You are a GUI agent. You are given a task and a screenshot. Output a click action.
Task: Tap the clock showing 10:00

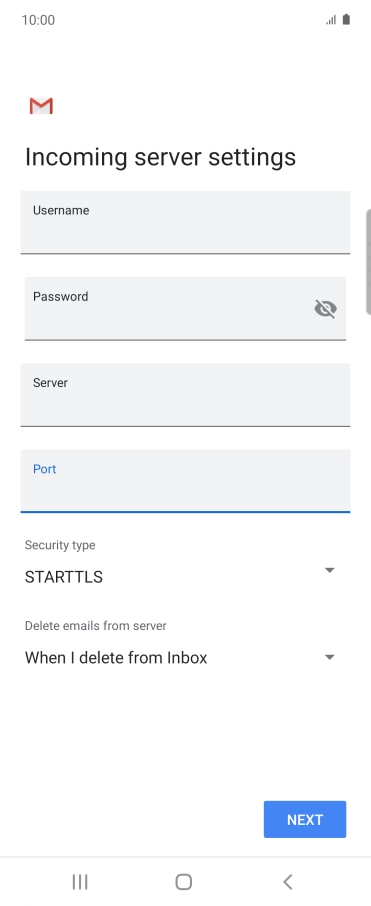pyautogui.click(x=38, y=20)
